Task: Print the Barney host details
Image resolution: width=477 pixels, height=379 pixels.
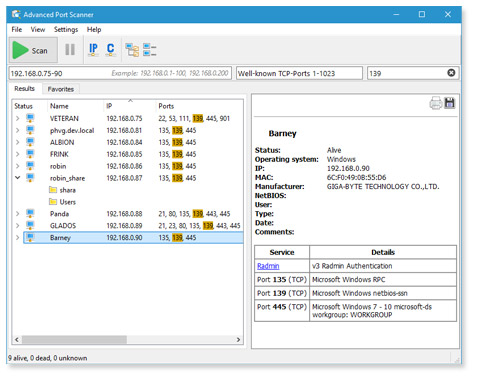Action: [x=435, y=103]
